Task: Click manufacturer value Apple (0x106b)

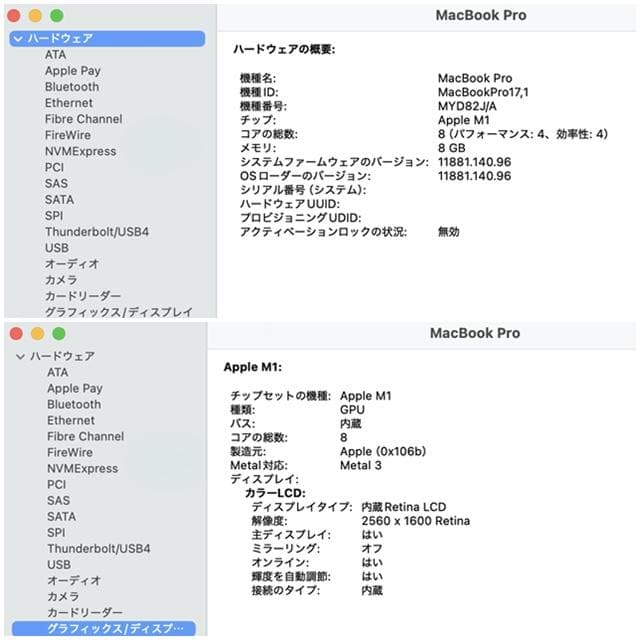Action: point(383,452)
